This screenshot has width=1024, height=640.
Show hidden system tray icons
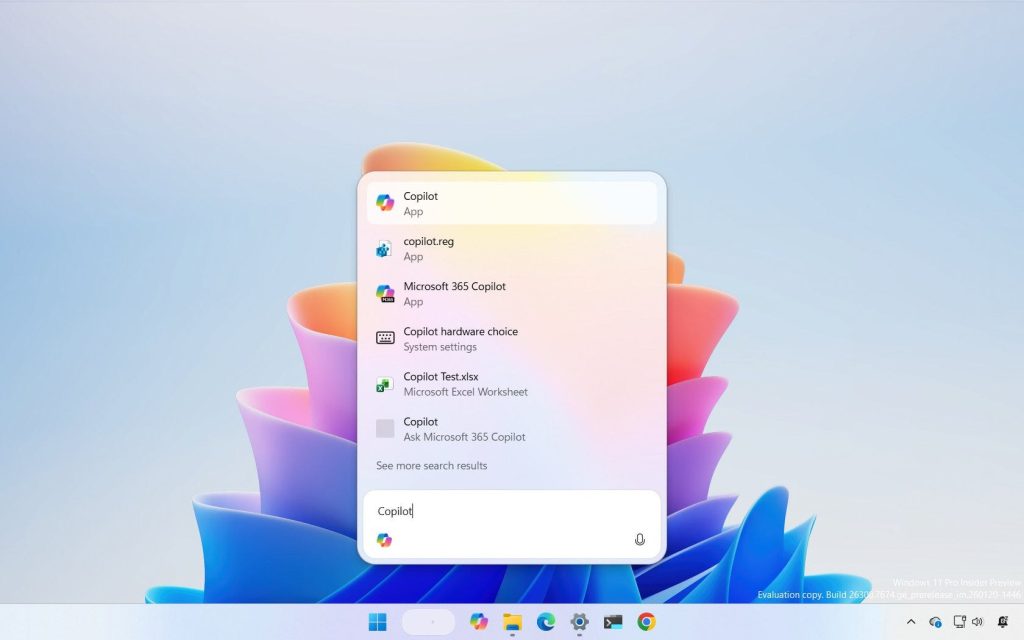tap(911, 622)
